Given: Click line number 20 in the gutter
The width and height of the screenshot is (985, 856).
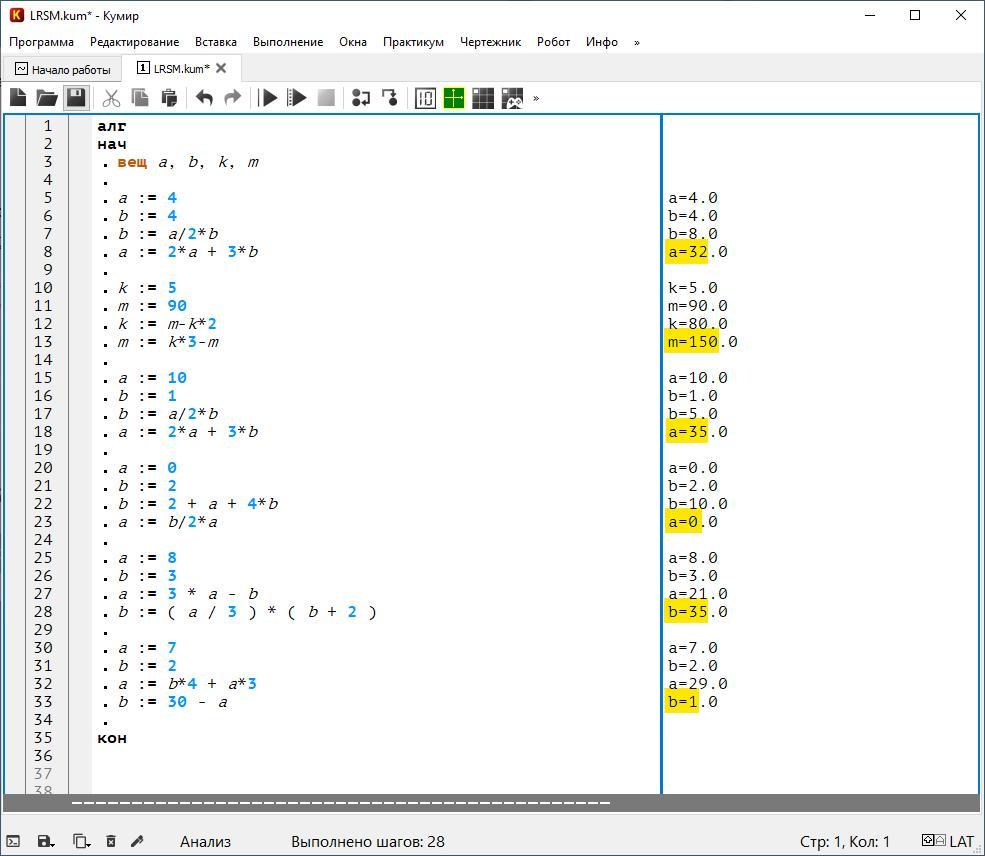Looking at the screenshot, I should (43, 469).
